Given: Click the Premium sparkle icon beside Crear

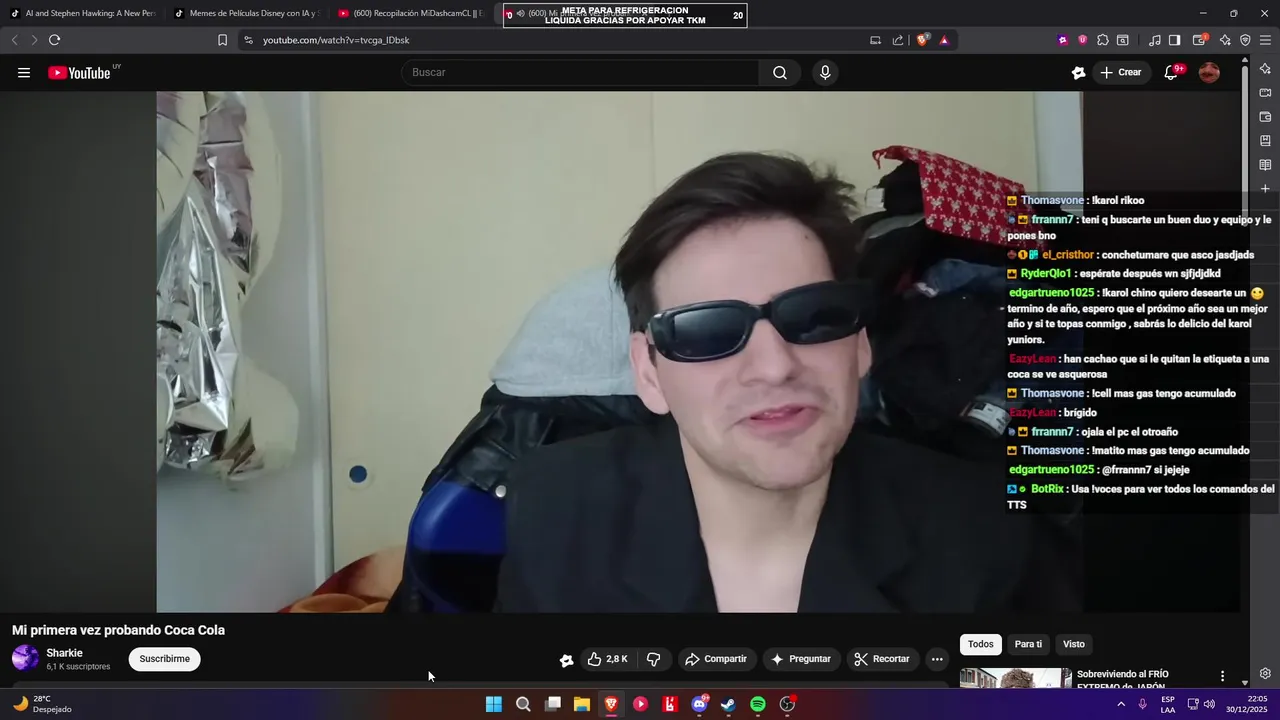Looking at the screenshot, I should pos(1078,72).
